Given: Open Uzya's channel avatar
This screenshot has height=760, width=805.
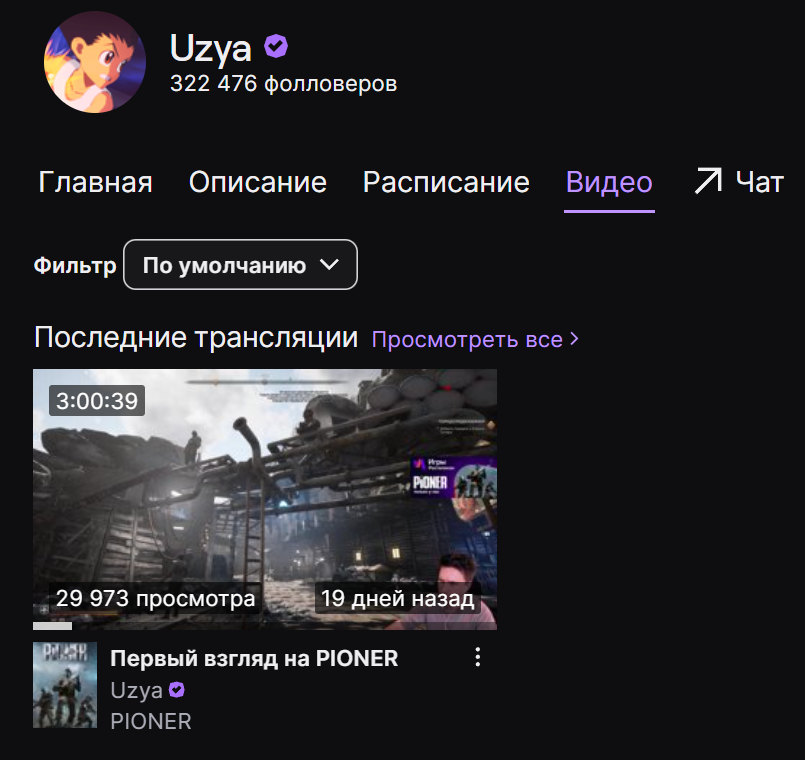Looking at the screenshot, I should (x=94, y=62).
